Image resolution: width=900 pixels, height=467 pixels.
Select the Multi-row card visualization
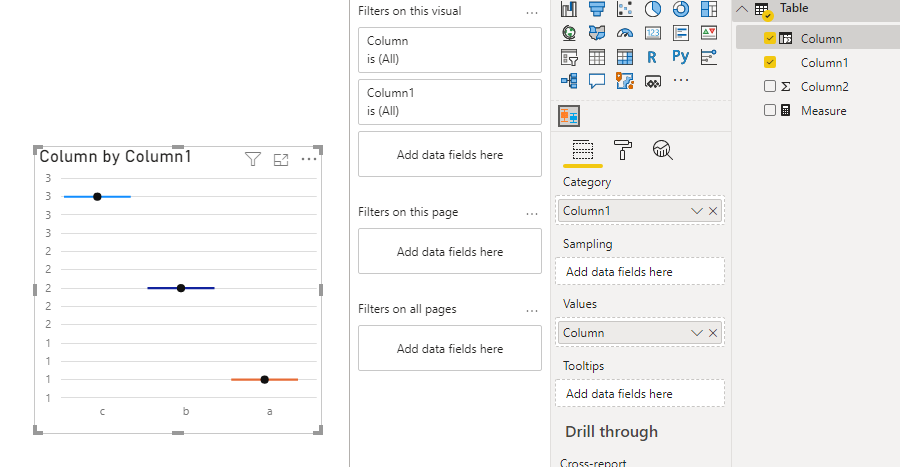pyautogui.click(x=681, y=33)
